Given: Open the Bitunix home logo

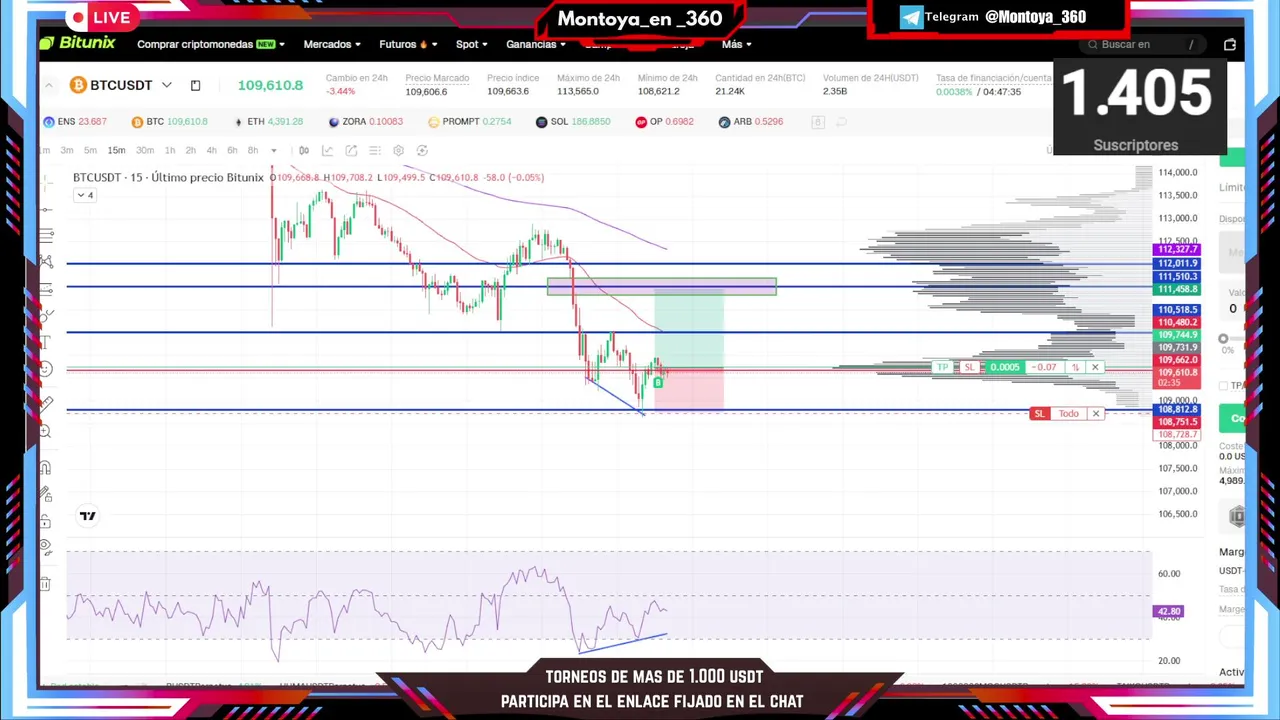Looking at the screenshot, I should (x=77, y=43).
